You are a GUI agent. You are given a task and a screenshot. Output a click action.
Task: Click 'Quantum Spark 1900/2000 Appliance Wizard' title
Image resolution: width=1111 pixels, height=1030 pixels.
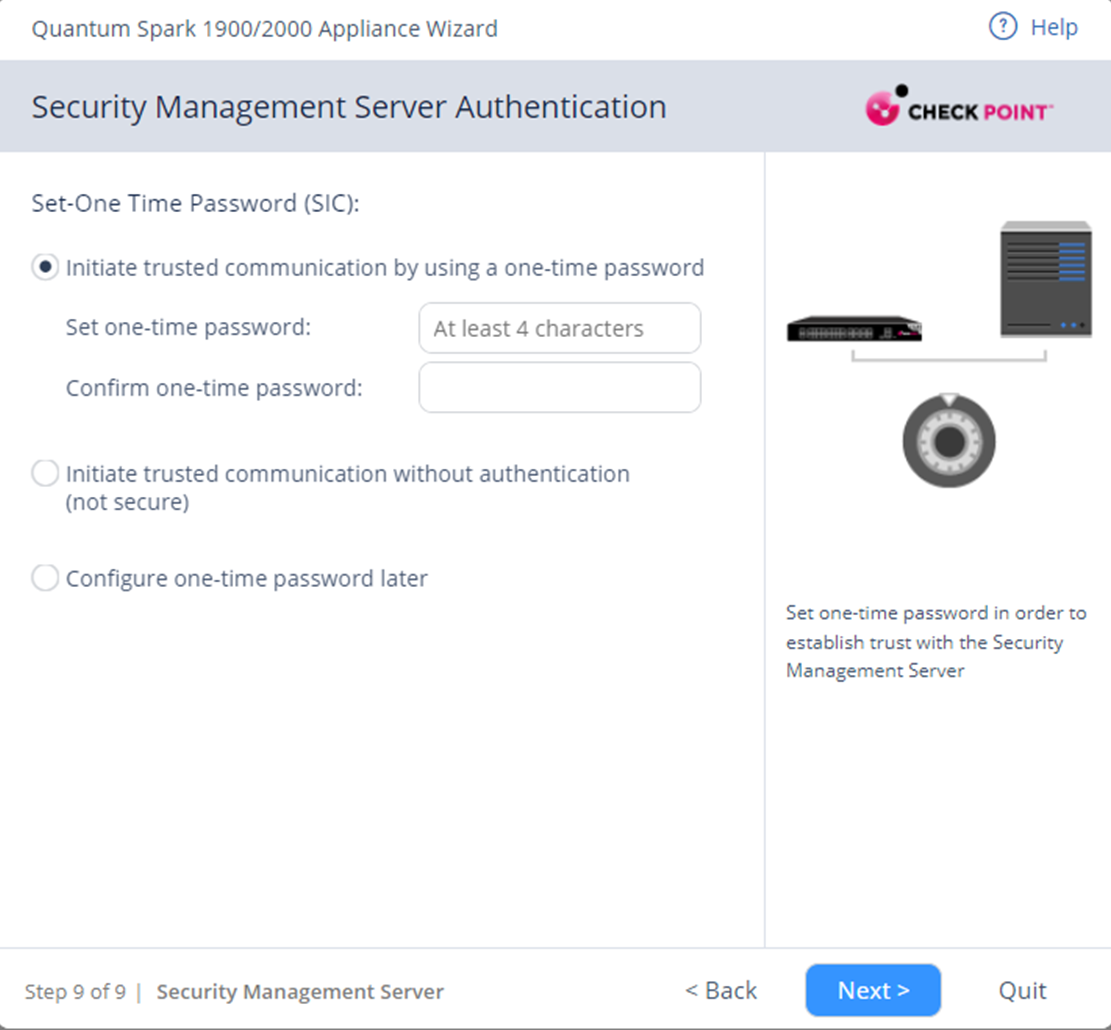(264, 29)
